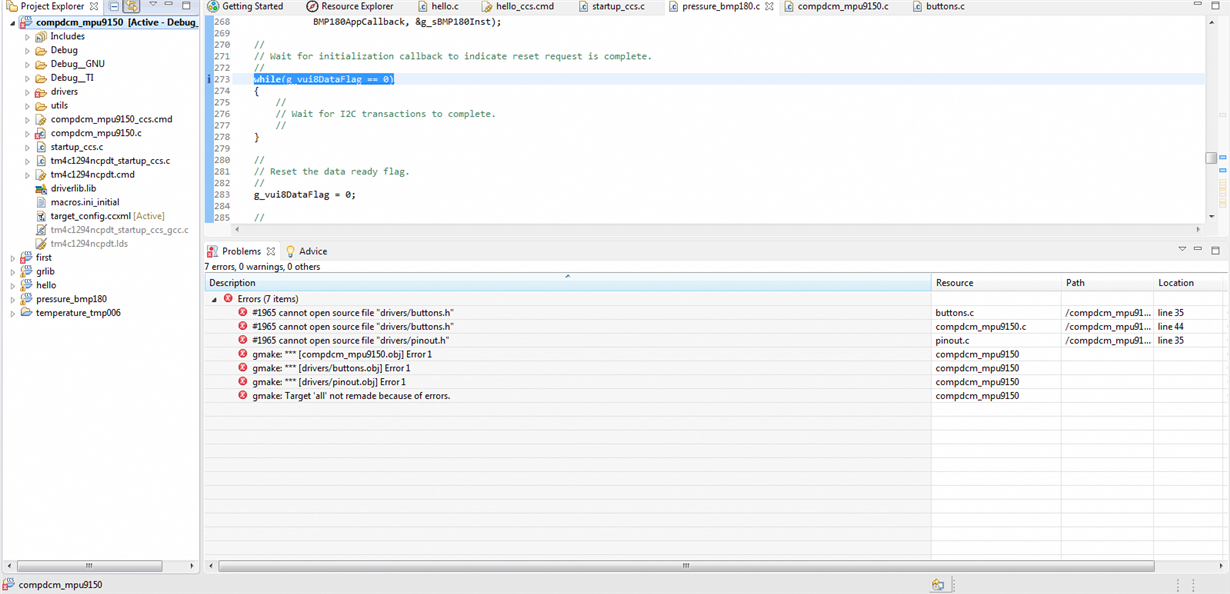Expand the grlib project
Image resolution: width=1230 pixels, height=594 pixels.
13,271
